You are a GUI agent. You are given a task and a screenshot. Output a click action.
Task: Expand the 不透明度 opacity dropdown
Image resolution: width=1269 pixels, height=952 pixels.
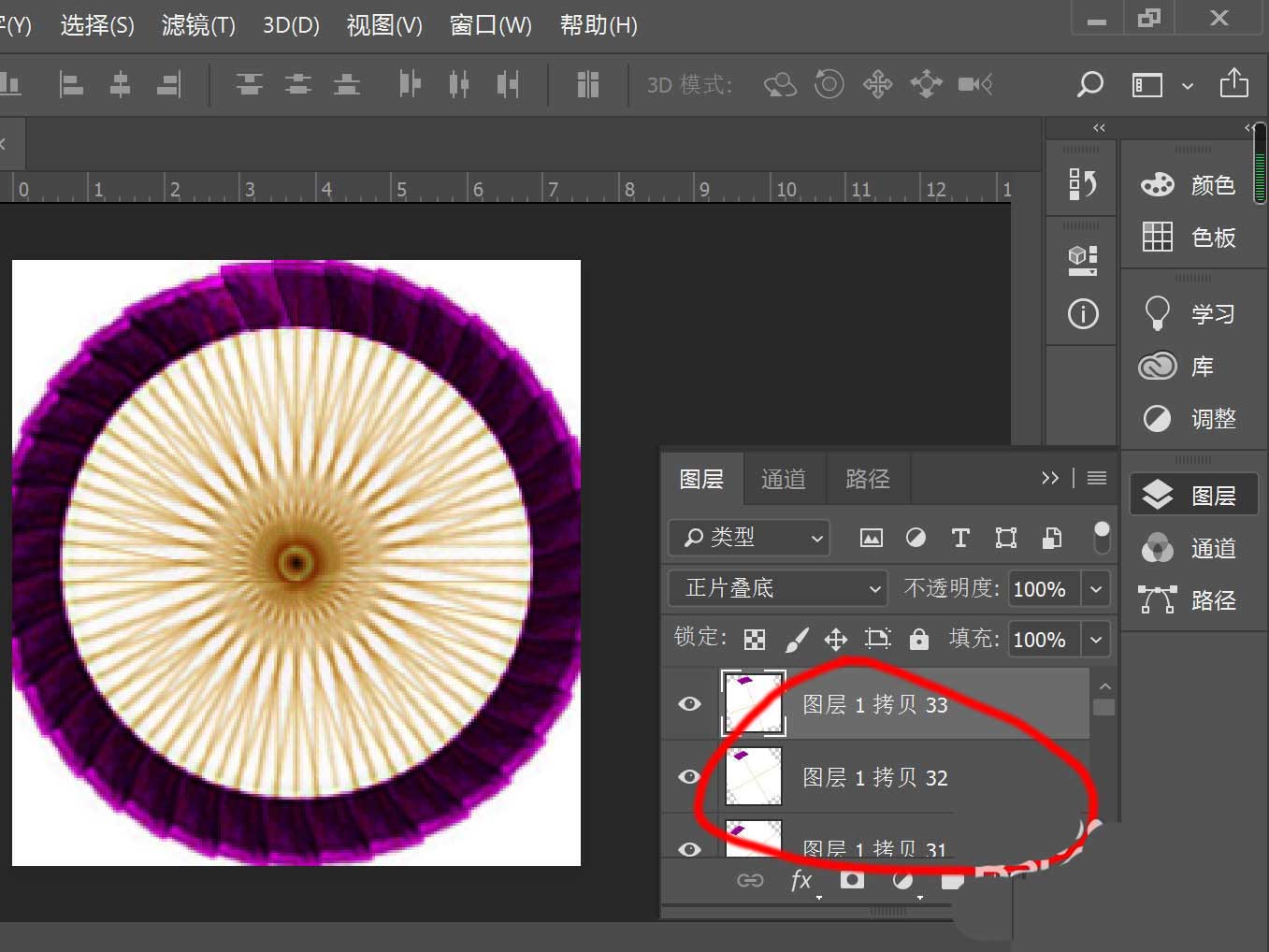[1096, 588]
